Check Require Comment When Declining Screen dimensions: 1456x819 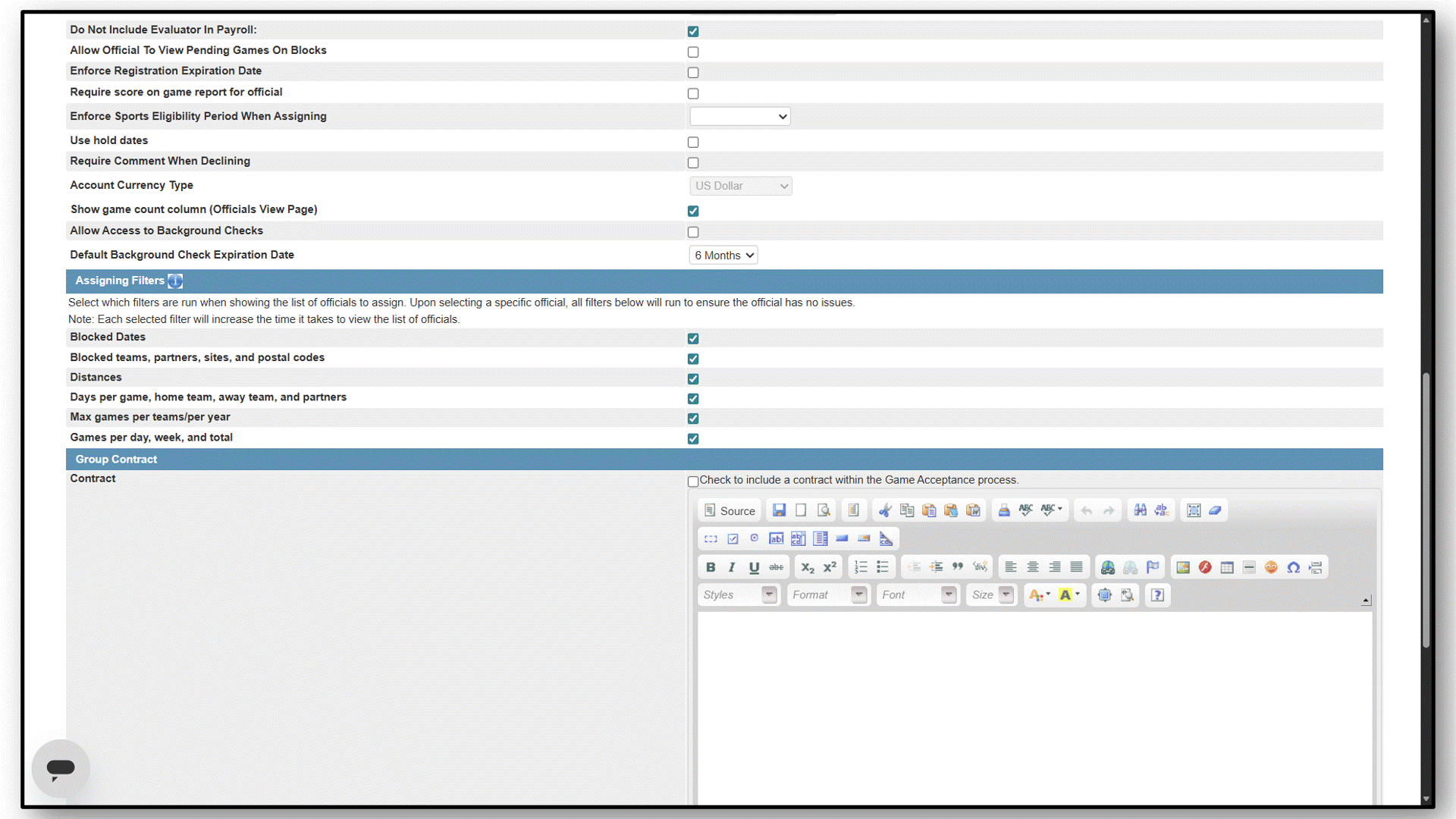(x=693, y=163)
